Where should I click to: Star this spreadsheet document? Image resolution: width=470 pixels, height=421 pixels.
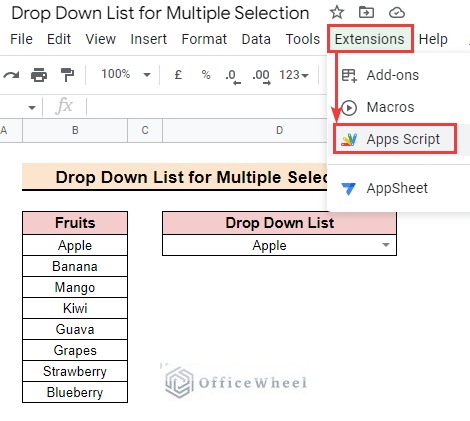coord(337,13)
